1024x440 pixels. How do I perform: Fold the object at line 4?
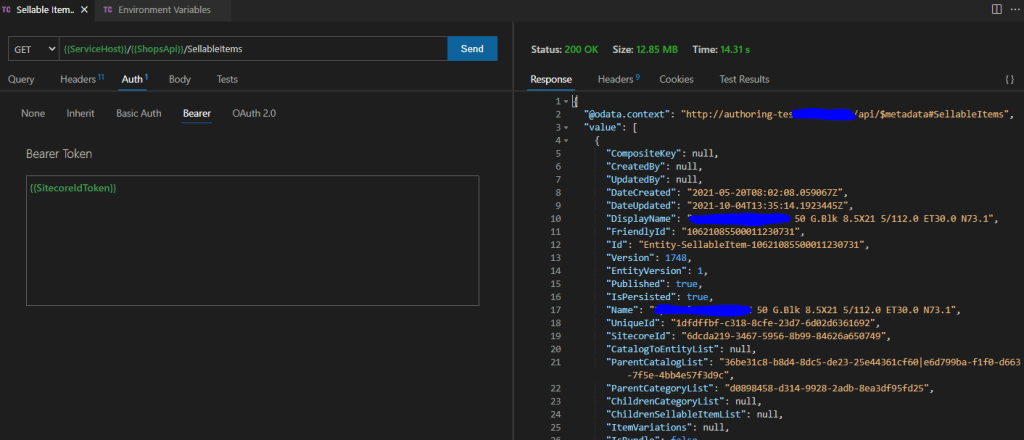[x=567, y=141]
